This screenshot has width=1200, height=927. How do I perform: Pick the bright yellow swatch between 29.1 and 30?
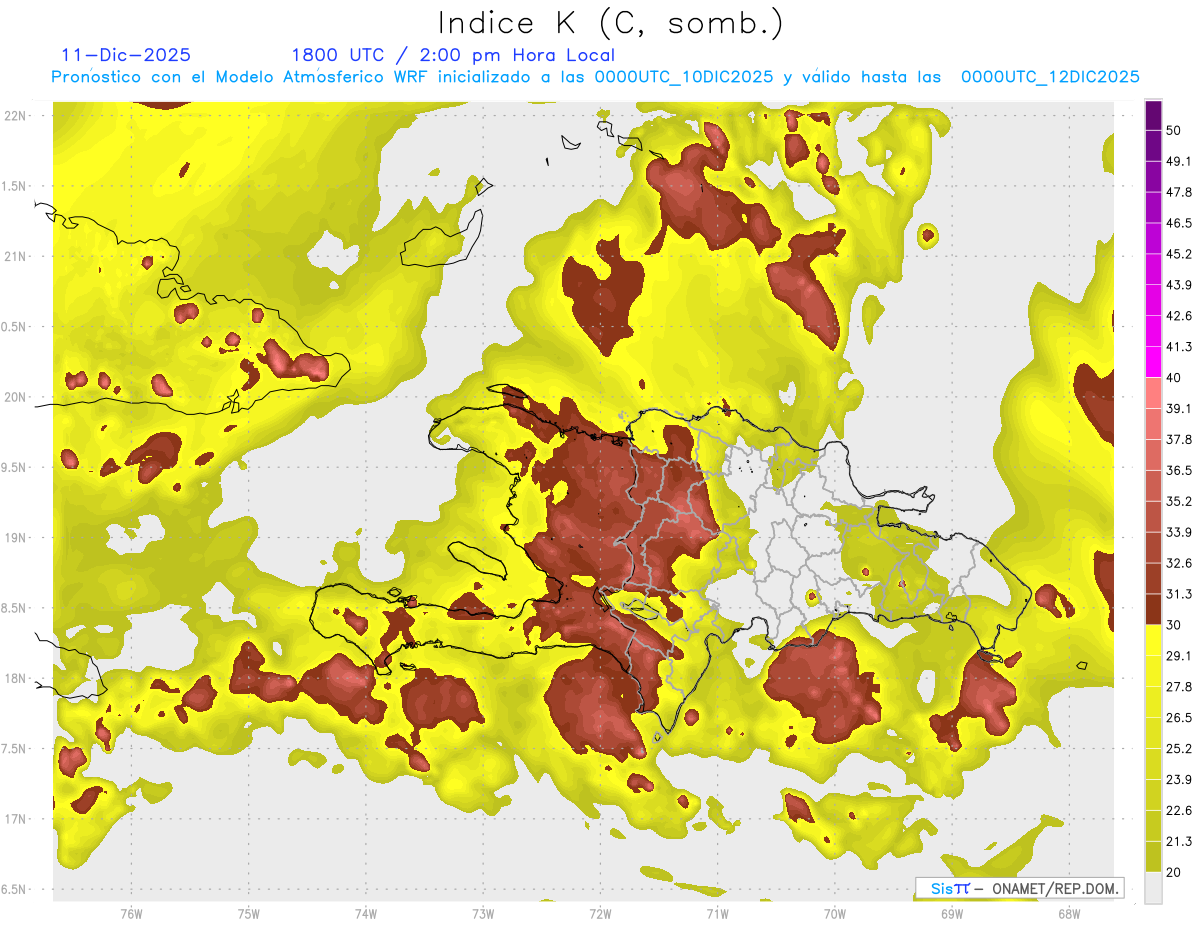(x=1153, y=640)
